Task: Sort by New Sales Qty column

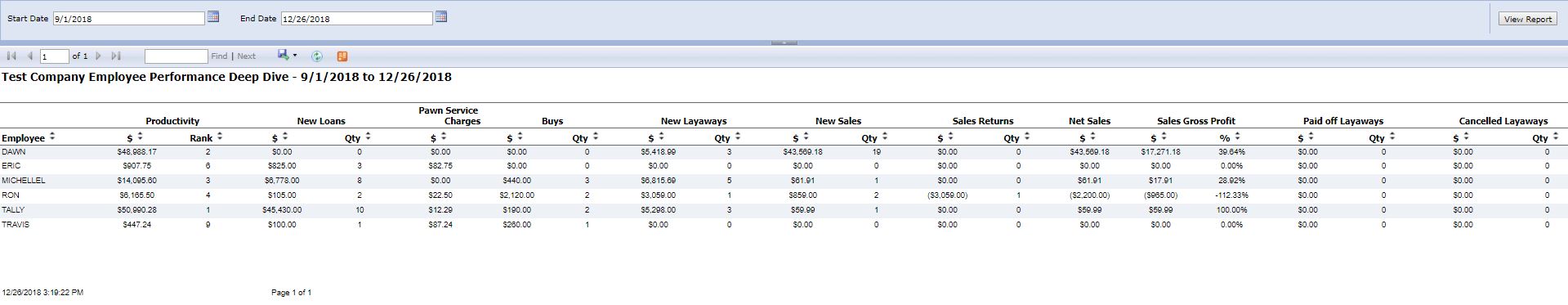Action: click(x=885, y=137)
